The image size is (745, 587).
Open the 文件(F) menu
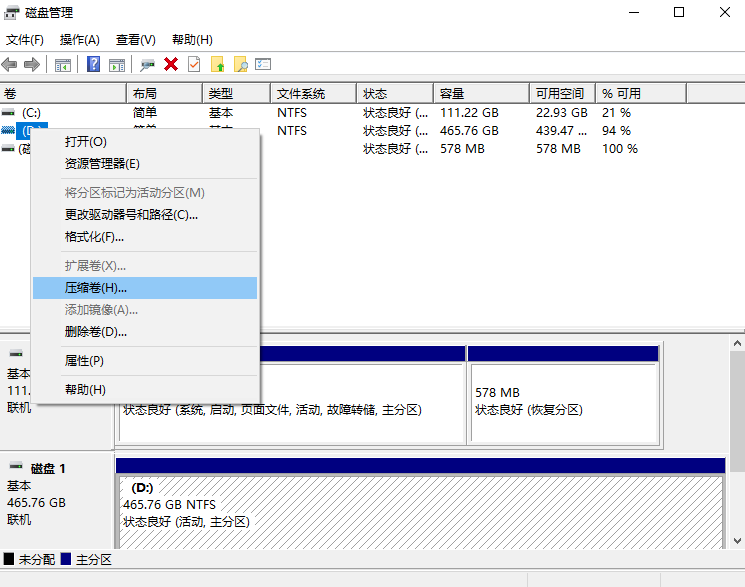pyautogui.click(x=25, y=40)
